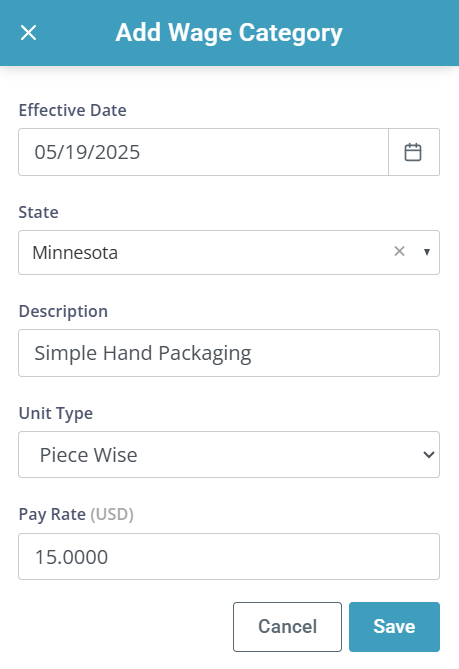Cancel adding the wage category
The image size is (459, 669).
pyautogui.click(x=287, y=627)
